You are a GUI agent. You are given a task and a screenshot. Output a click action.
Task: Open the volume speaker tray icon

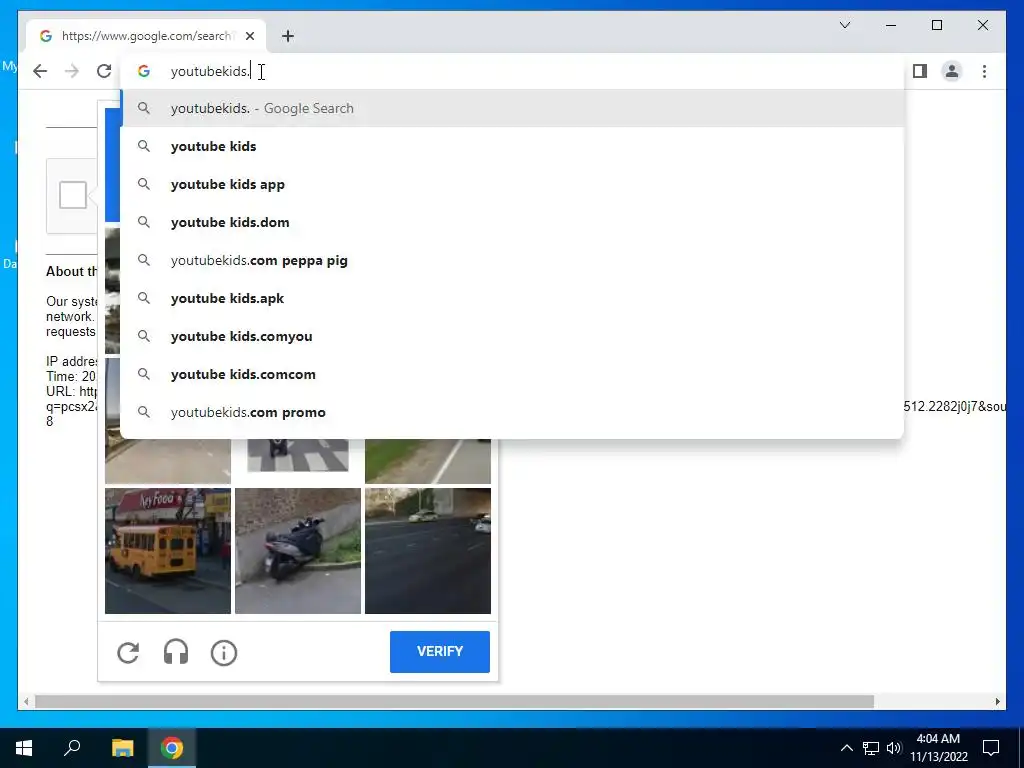coord(894,748)
